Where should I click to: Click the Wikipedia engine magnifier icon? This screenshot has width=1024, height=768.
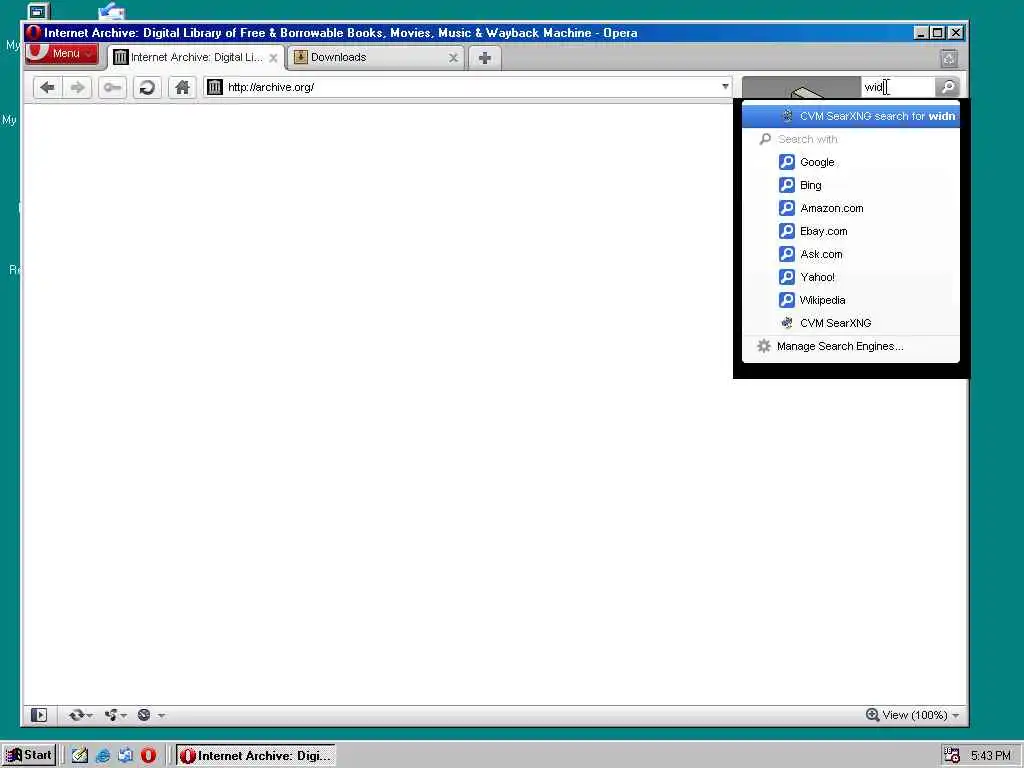[787, 300]
